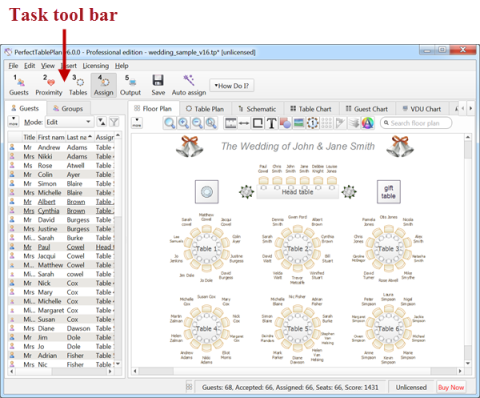This screenshot has width=480, height=398.
Task: Click the Unlicensed status button
Action: [411, 387]
